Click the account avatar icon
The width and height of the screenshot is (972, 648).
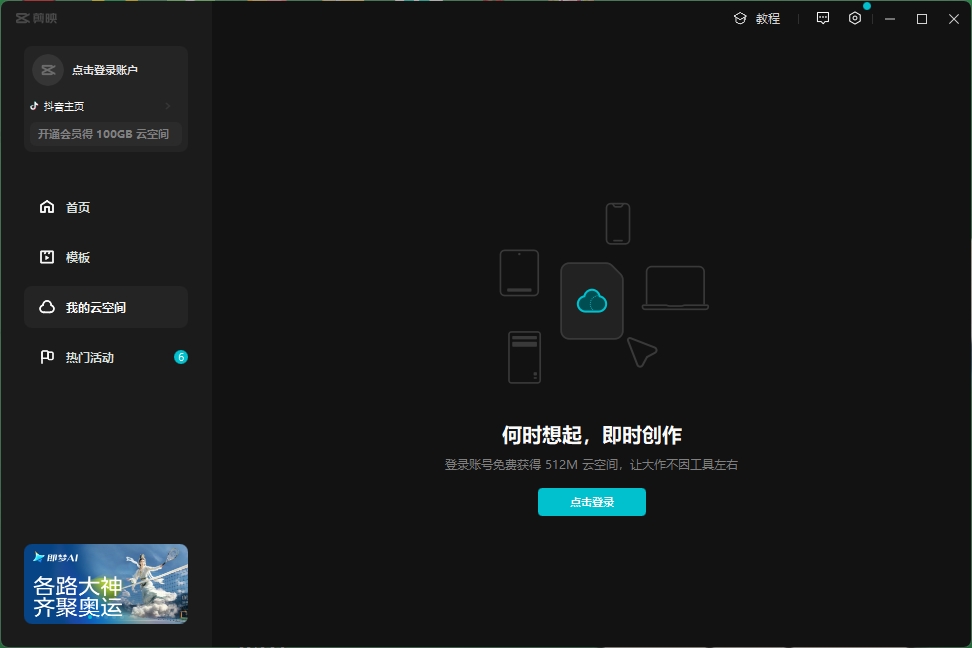pos(48,70)
